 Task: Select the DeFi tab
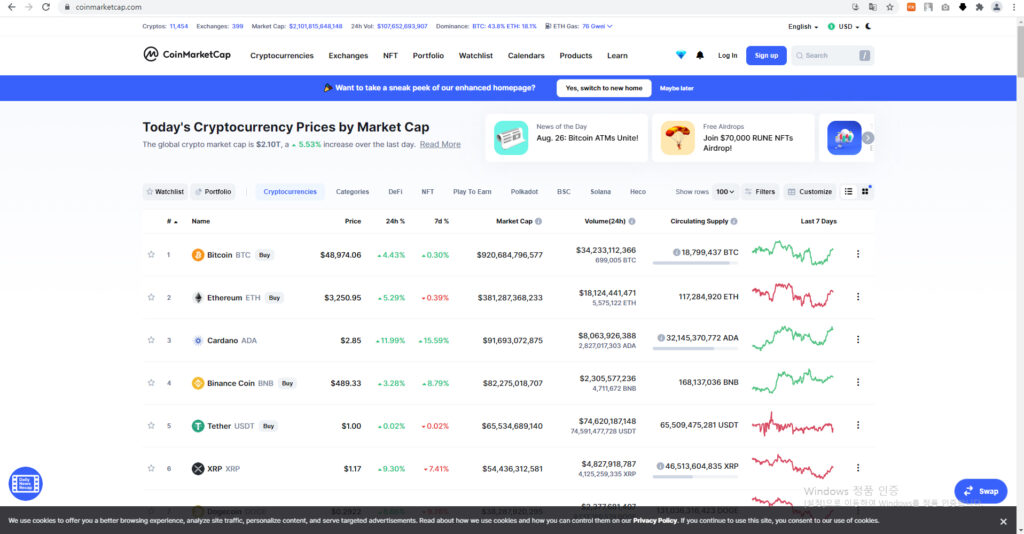pos(395,192)
